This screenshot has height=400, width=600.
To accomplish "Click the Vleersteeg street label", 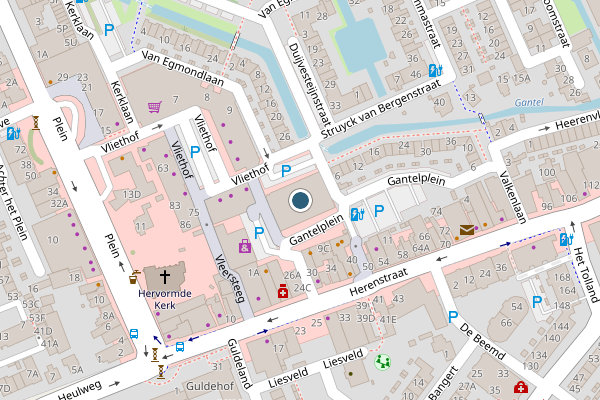I will pos(229,278).
